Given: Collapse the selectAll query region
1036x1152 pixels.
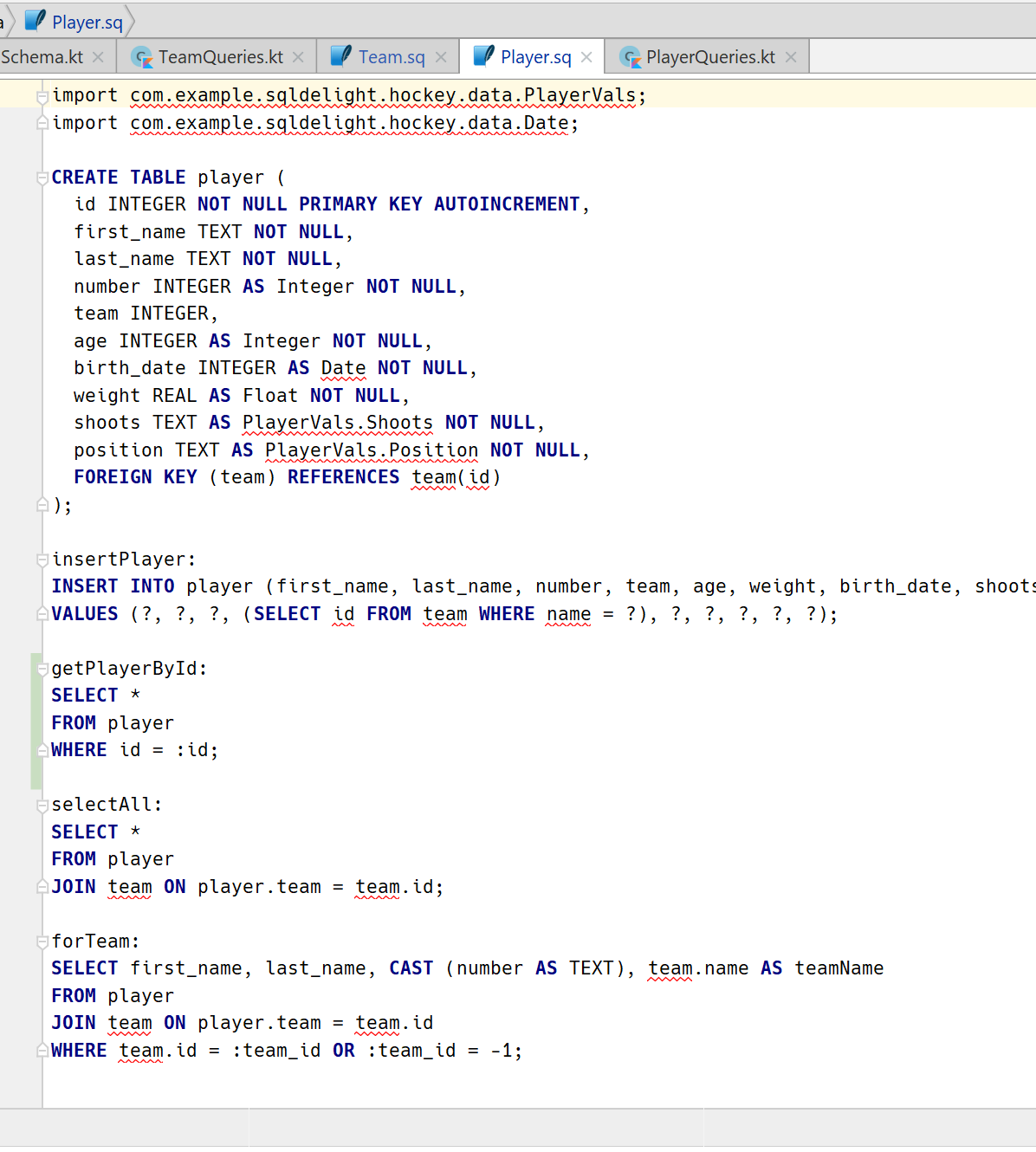Looking at the screenshot, I should [42, 804].
